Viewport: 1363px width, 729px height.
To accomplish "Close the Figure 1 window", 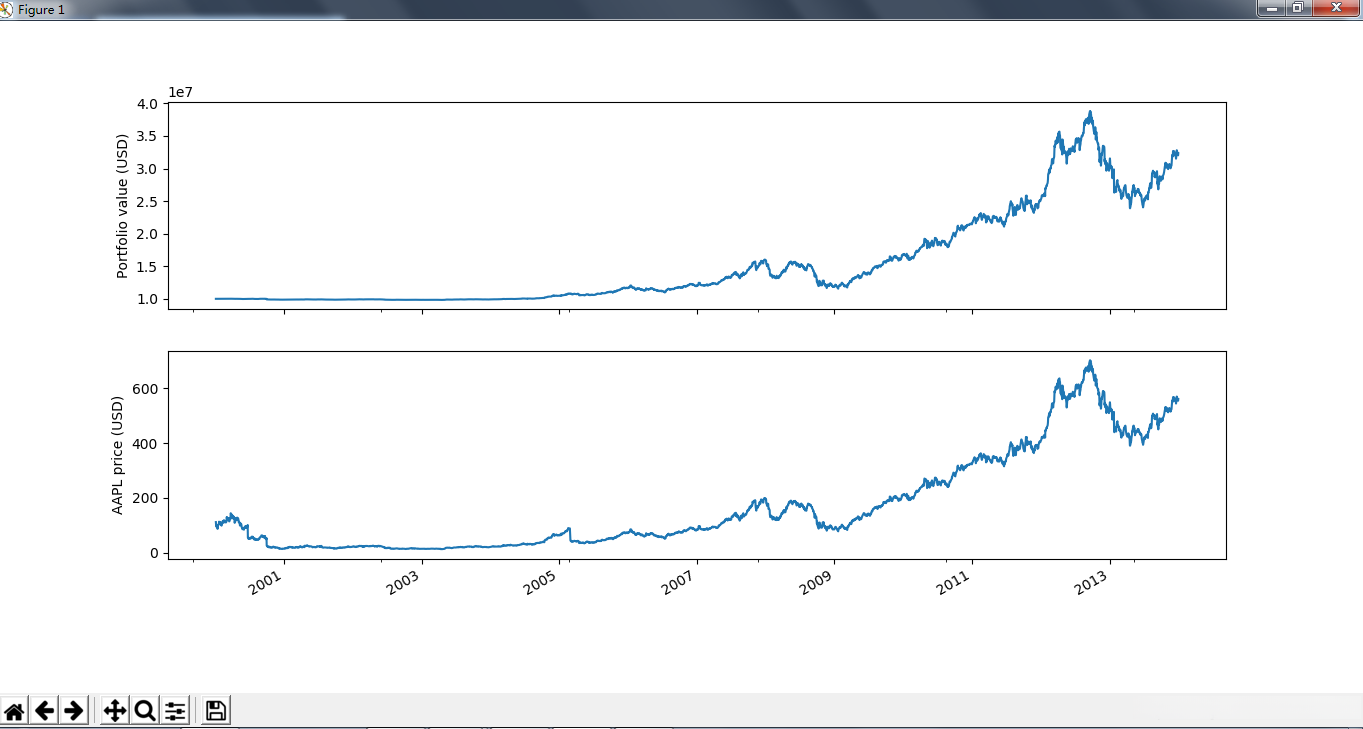I will pyautogui.click(x=1335, y=8).
